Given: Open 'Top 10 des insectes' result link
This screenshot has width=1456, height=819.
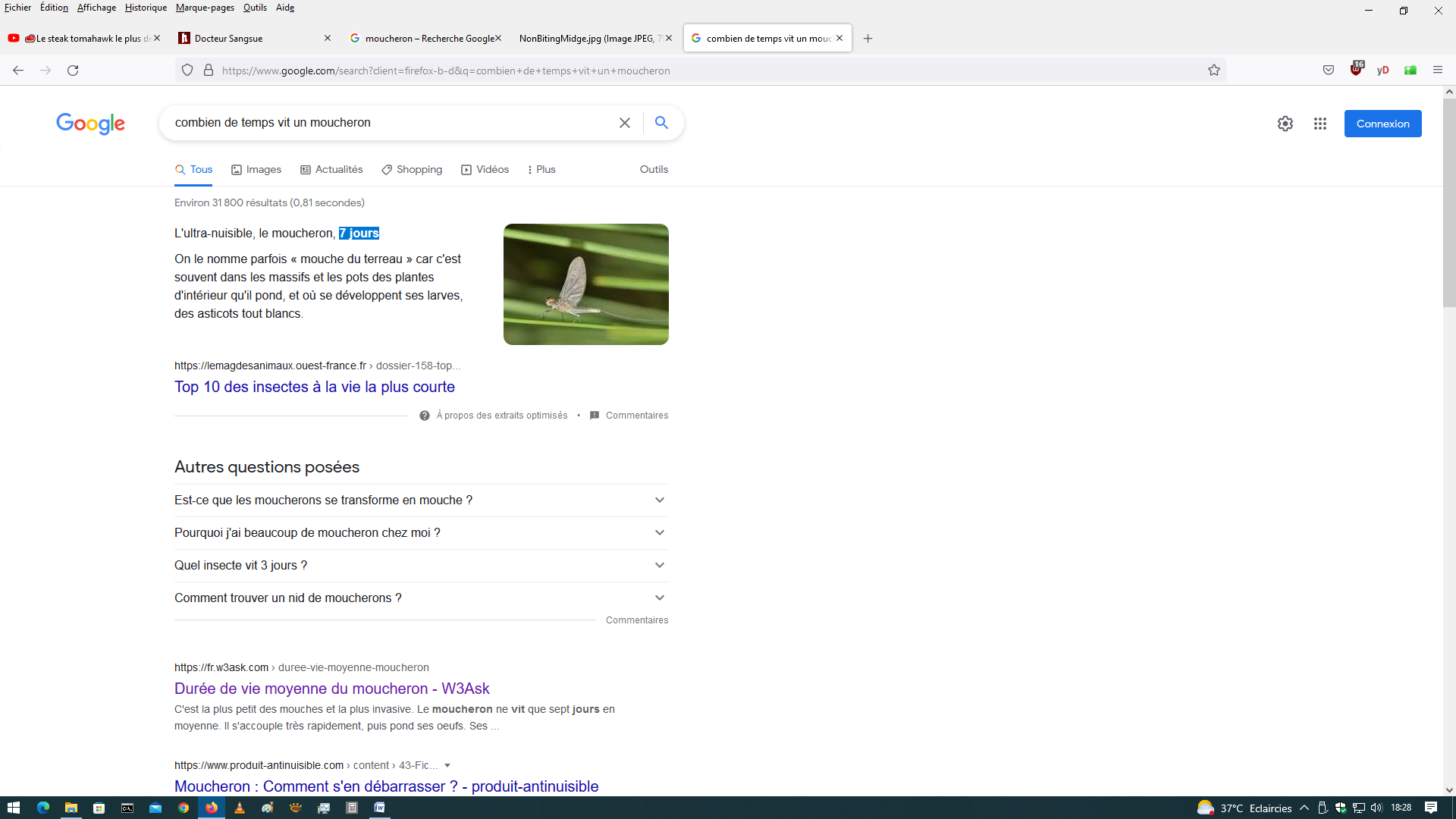Looking at the screenshot, I should coord(315,387).
